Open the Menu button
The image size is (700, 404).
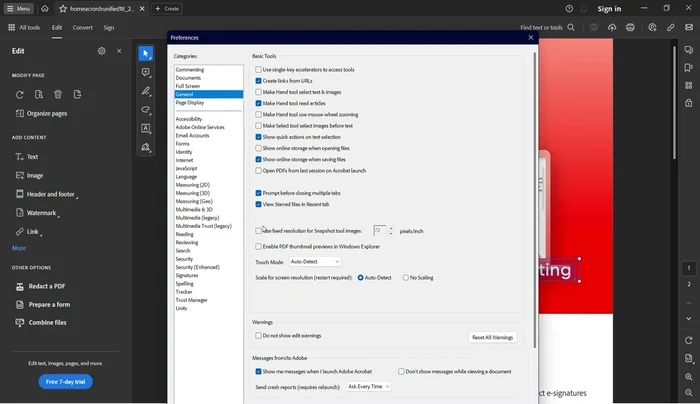pos(18,8)
